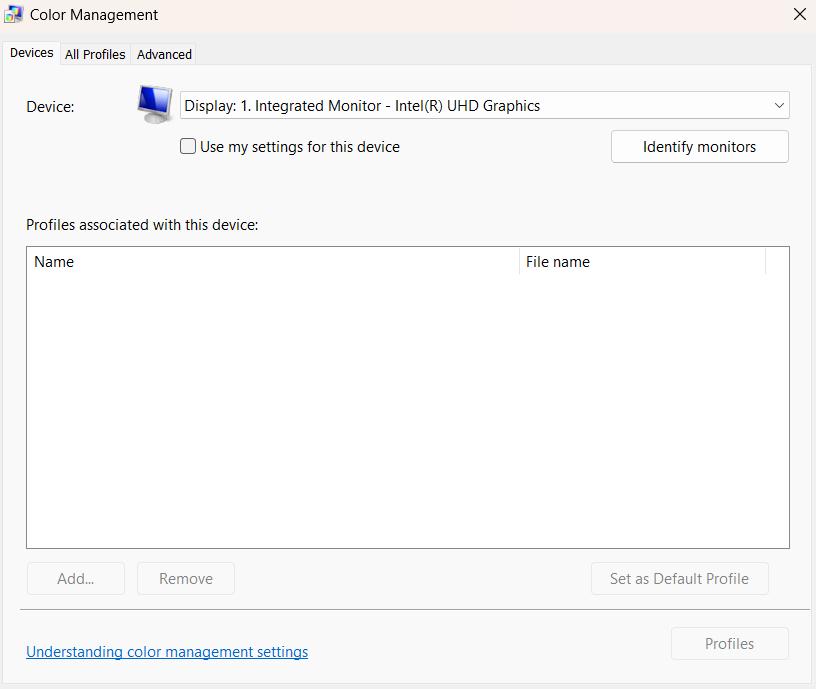Click the empty header area right of File name
The image size is (816, 689).
pos(777,262)
